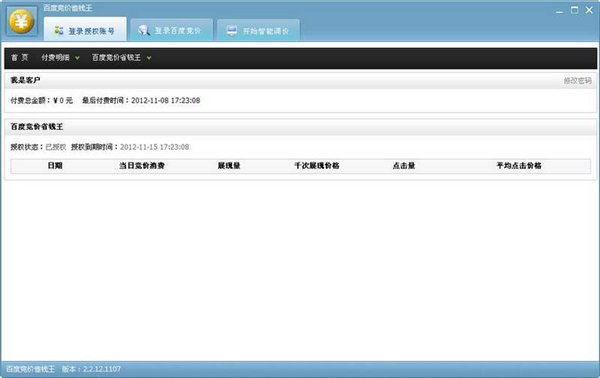
Task: Click the expiry time 2012-11-15 17:23:08
Action: point(155,147)
